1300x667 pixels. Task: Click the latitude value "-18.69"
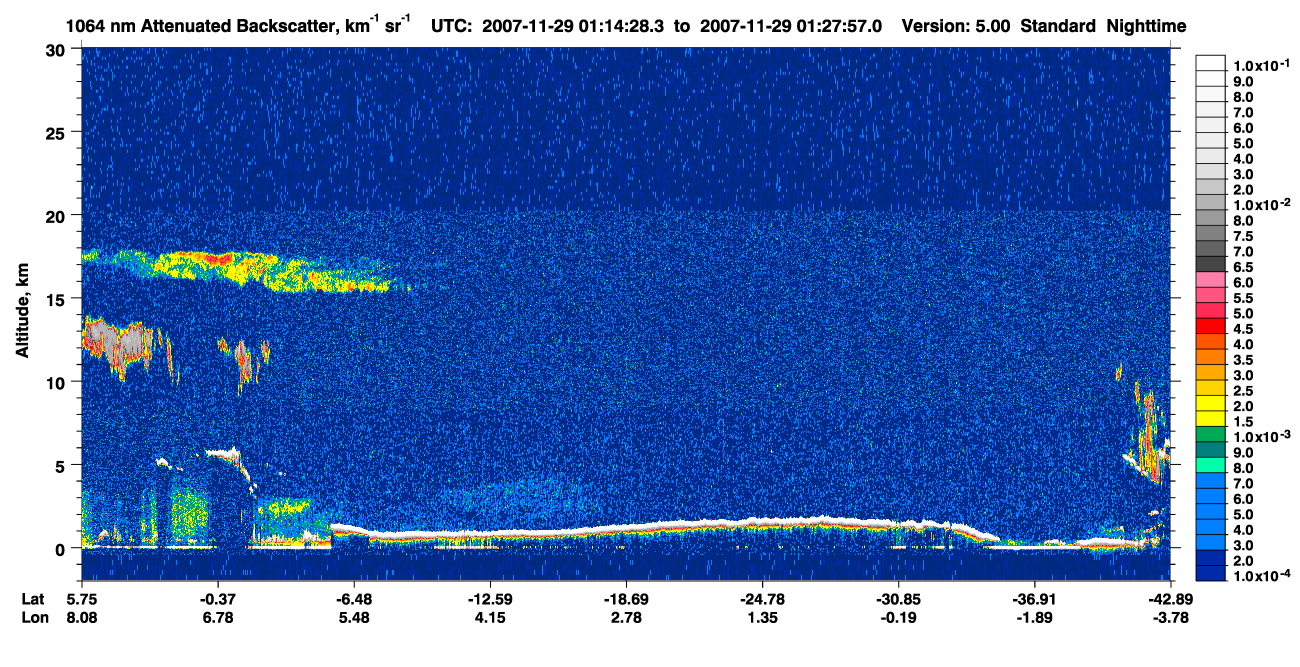coord(625,598)
